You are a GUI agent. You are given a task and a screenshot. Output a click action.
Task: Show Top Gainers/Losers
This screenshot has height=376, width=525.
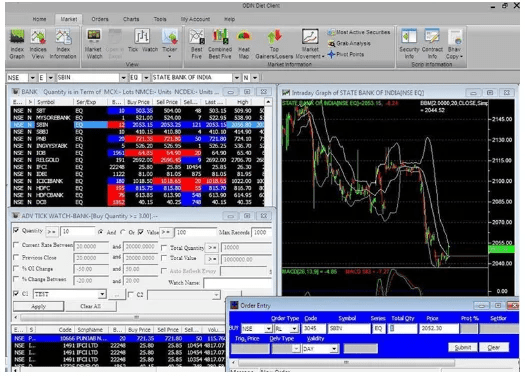pyautogui.click(x=274, y=44)
